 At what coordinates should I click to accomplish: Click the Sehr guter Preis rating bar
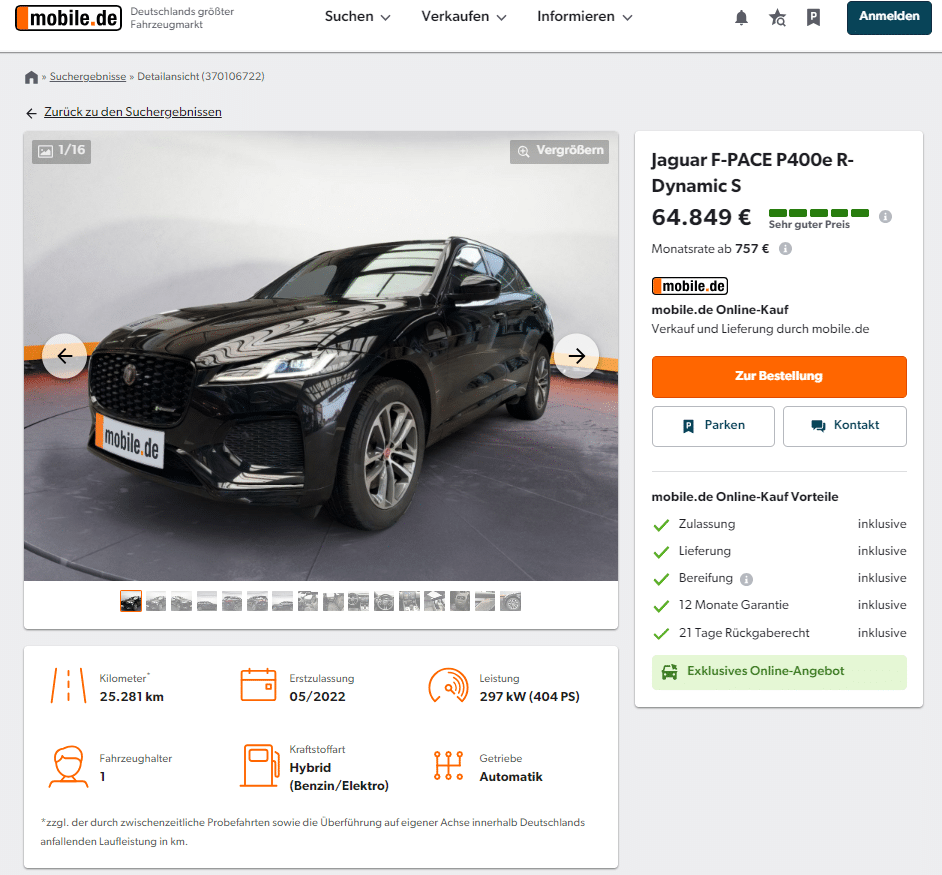(x=819, y=213)
